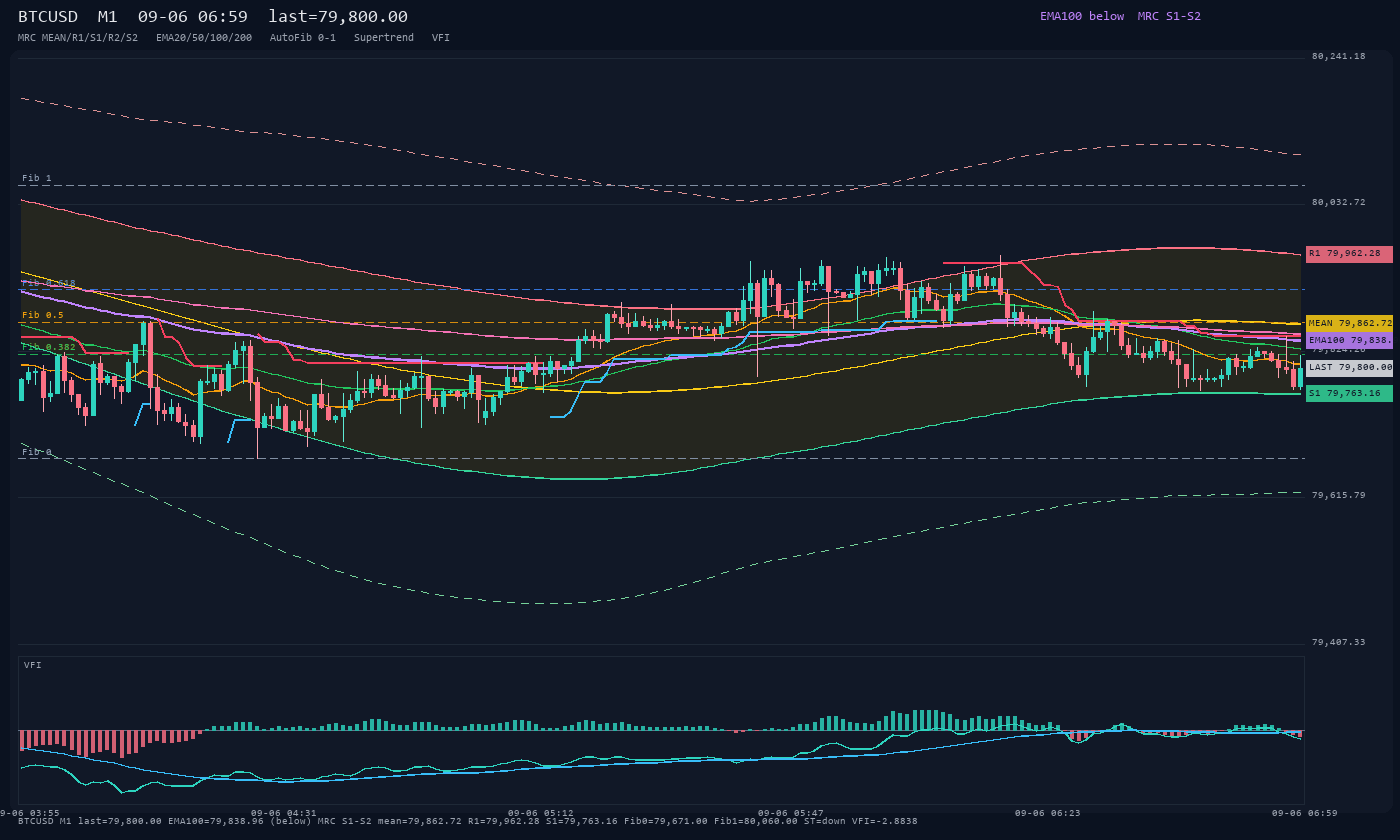
Task: Click the 09-06 06:59 time axis label
Action: tap(1305, 813)
